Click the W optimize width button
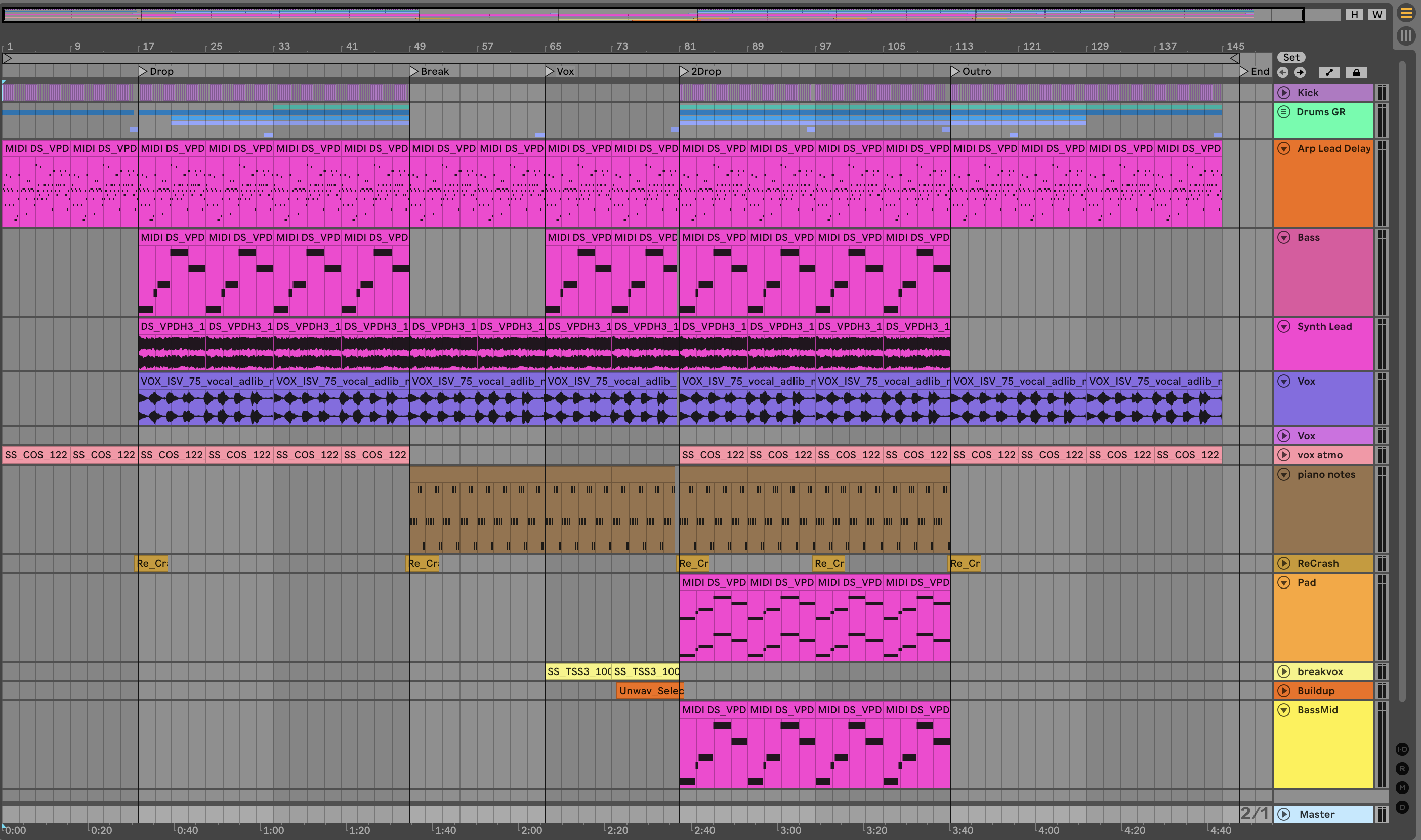The height and width of the screenshot is (840, 1421). [1377, 15]
